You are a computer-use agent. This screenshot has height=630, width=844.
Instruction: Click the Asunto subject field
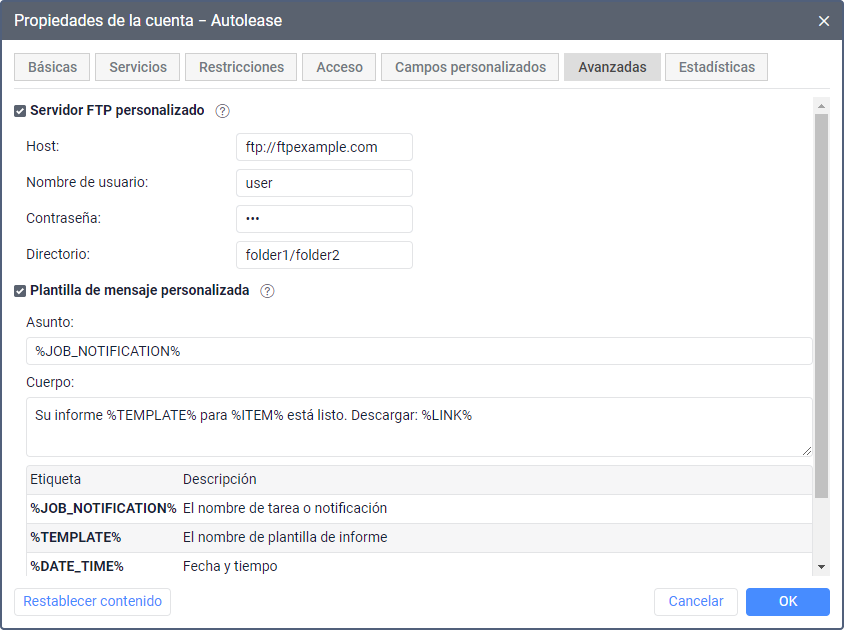[x=419, y=351]
